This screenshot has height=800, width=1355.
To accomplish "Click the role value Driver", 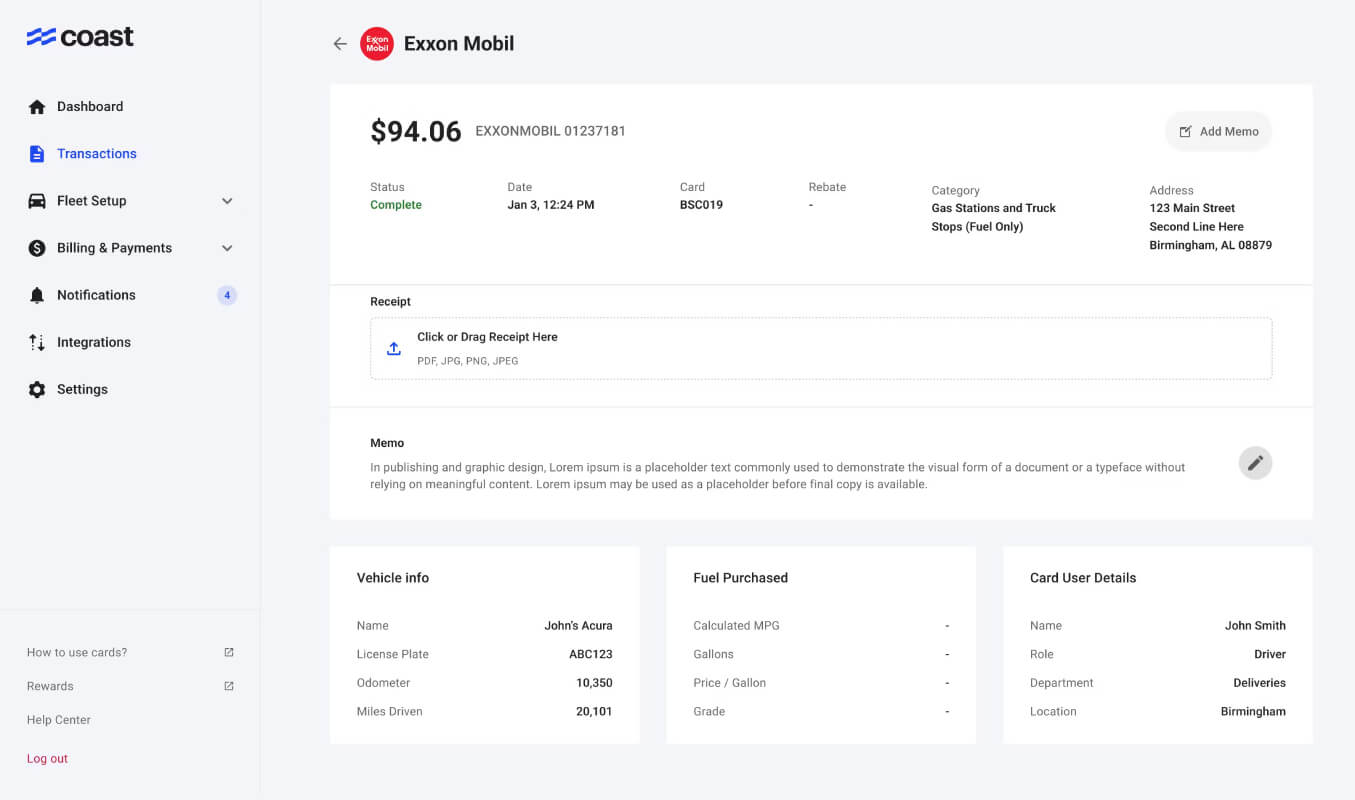I will (1270, 654).
